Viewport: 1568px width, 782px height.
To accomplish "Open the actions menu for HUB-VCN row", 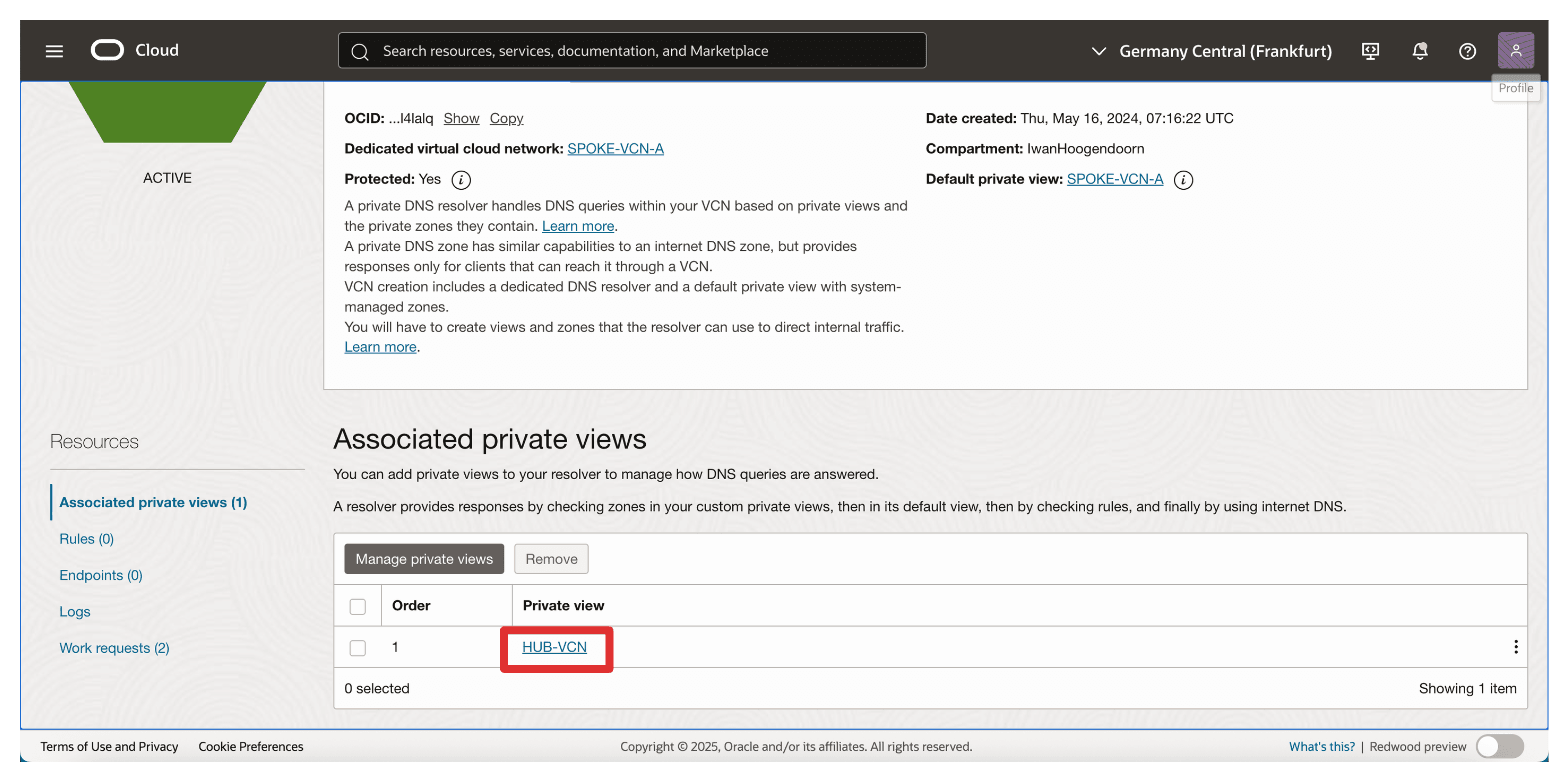I will coord(1516,647).
